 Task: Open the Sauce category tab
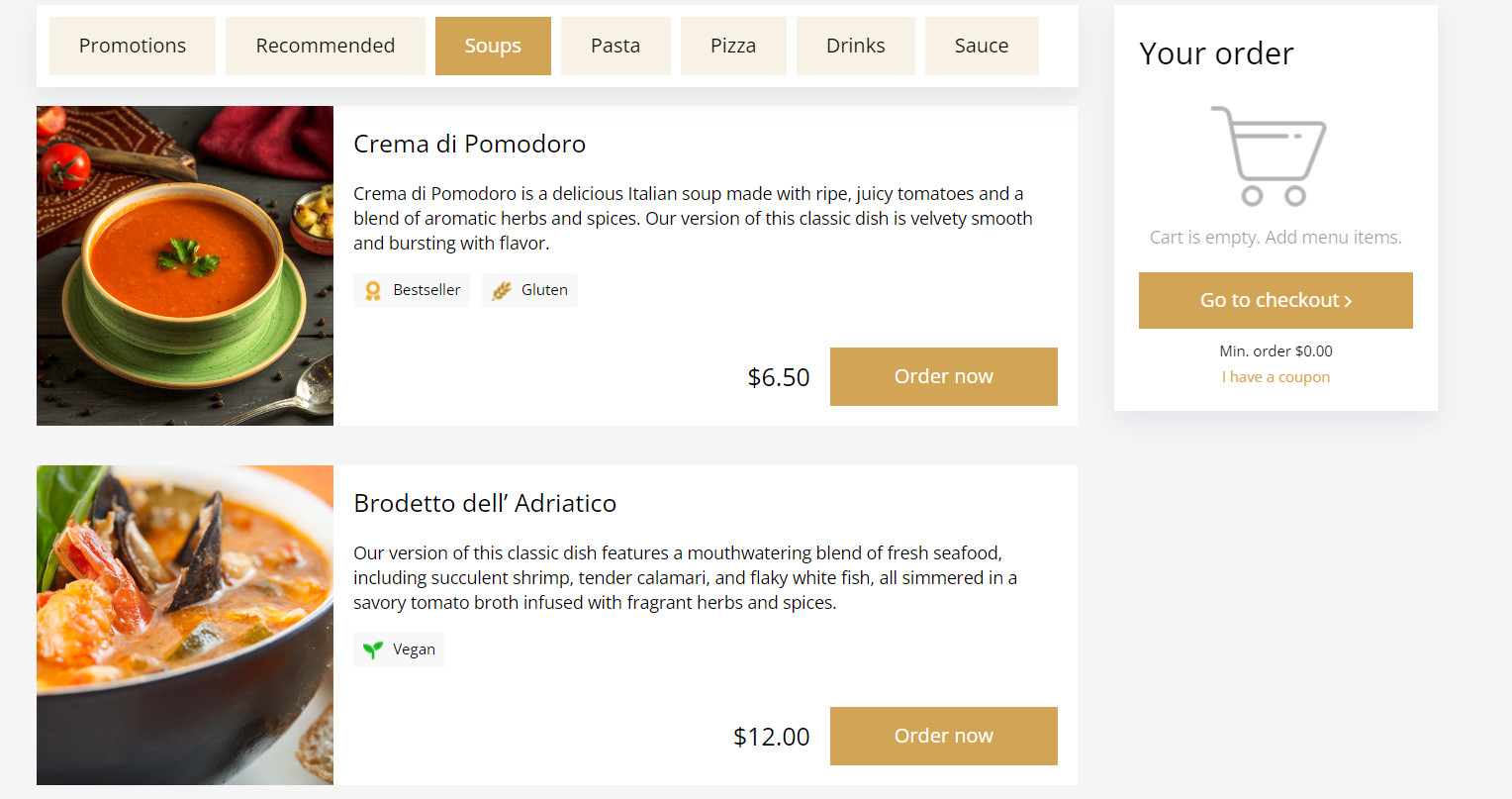[982, 46]
